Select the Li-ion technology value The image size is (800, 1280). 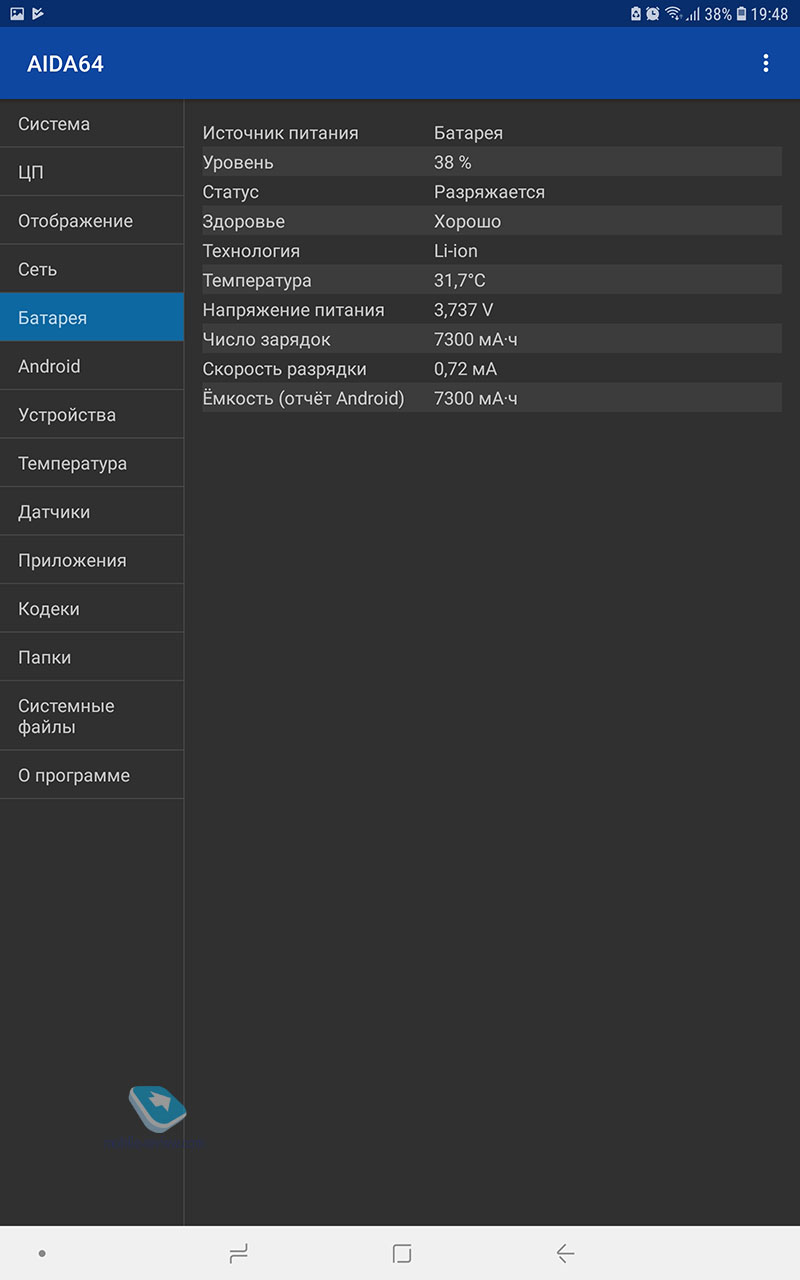pyautogui.click(x=456, y=251)
